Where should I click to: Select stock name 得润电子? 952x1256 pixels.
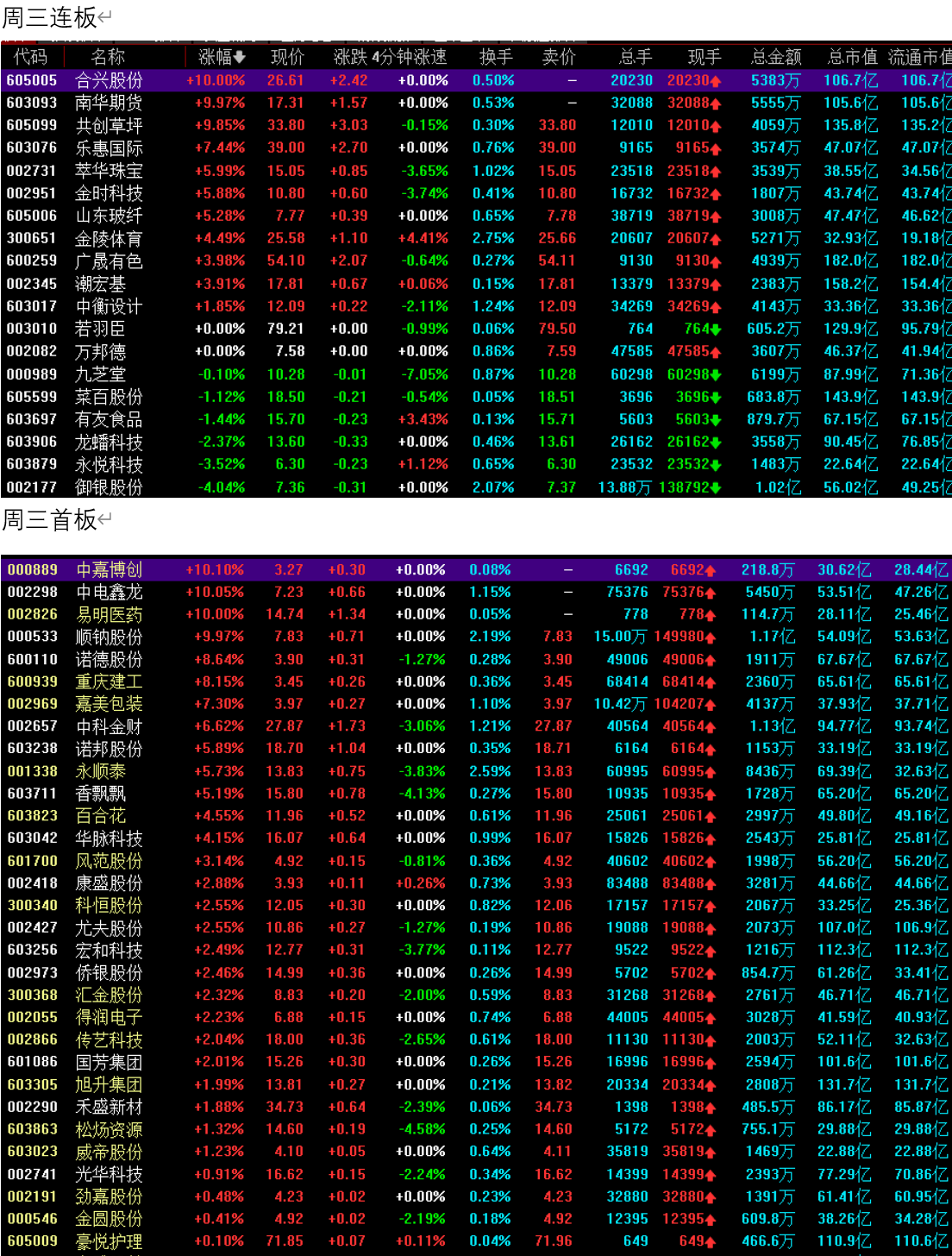(109, 1017)
